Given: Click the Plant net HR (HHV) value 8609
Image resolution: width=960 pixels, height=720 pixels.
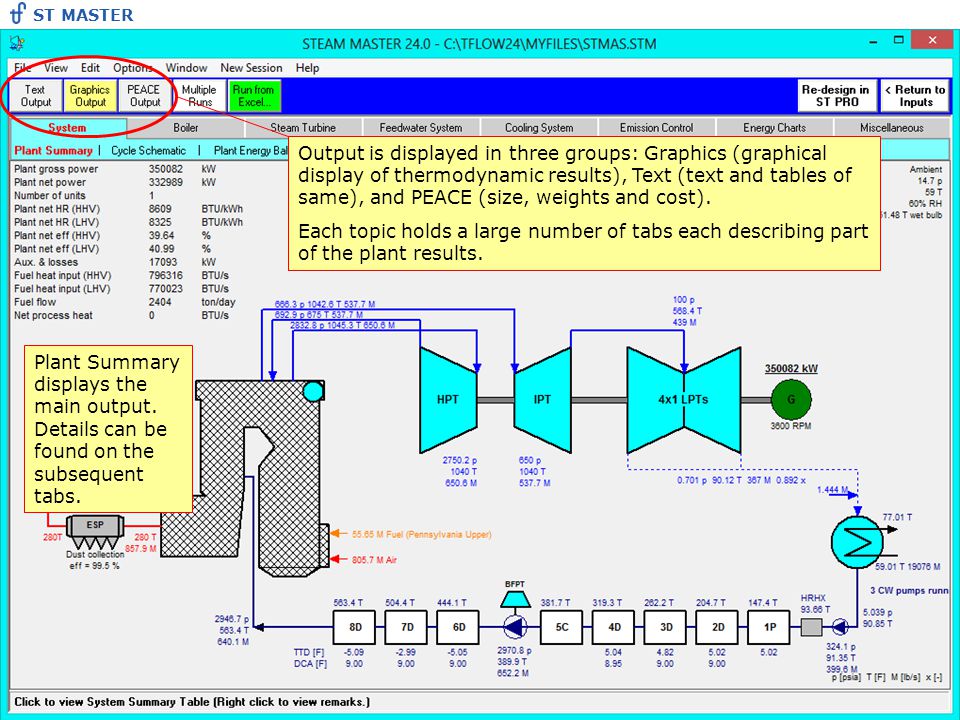Looking at the screenshot, I should click(x=160, y=209).
